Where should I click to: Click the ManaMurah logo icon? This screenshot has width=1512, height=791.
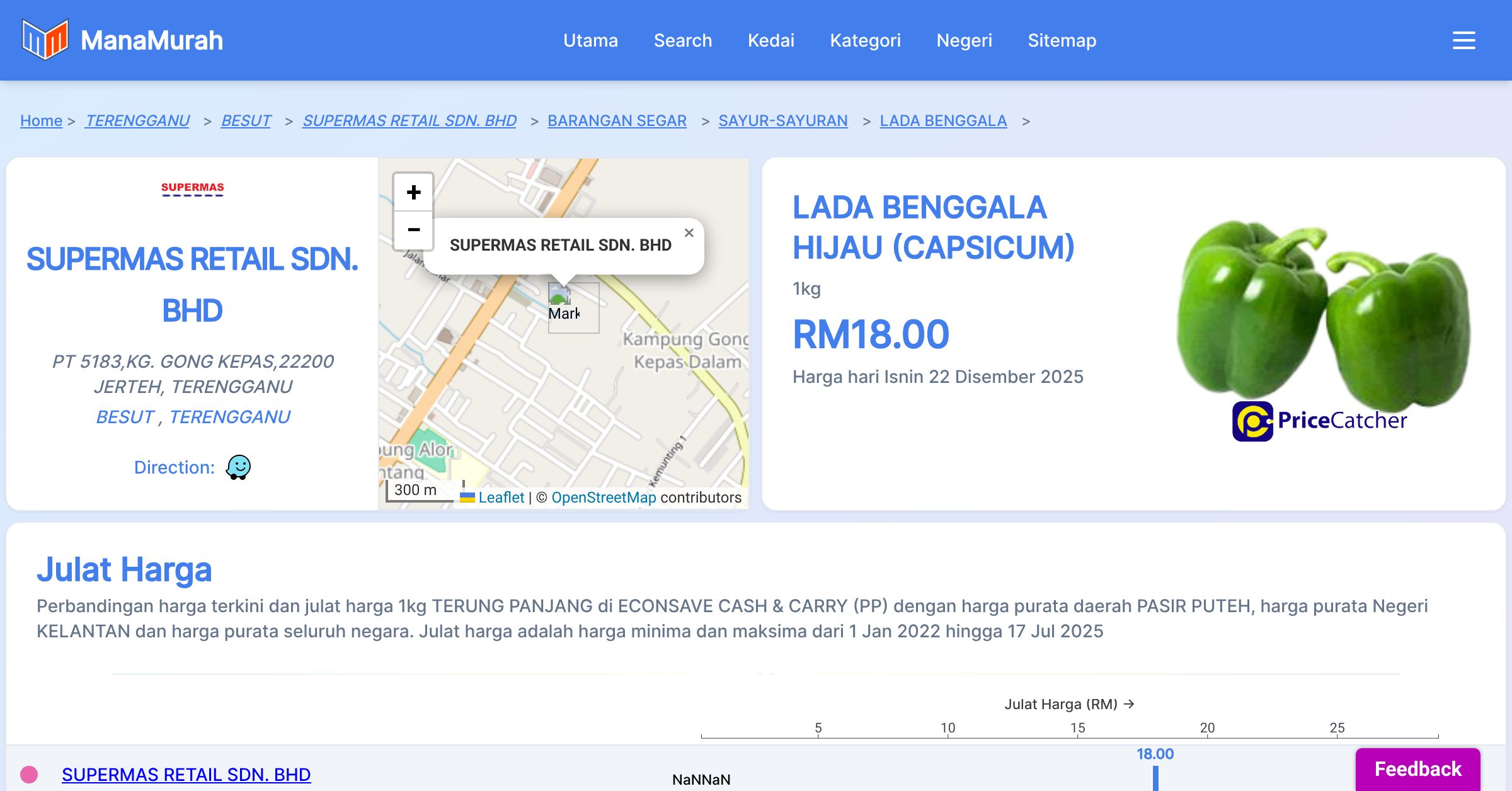click(x=45, y=40)
